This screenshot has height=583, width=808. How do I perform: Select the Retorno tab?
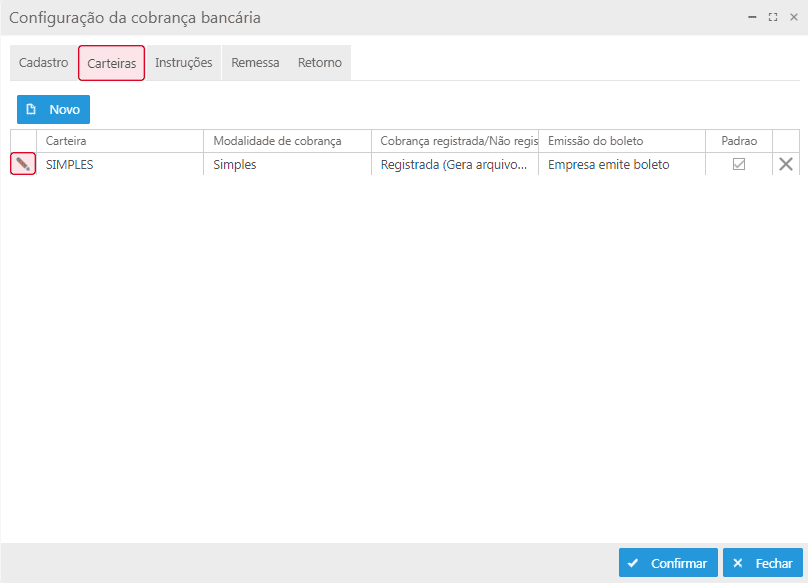(320, 63)
